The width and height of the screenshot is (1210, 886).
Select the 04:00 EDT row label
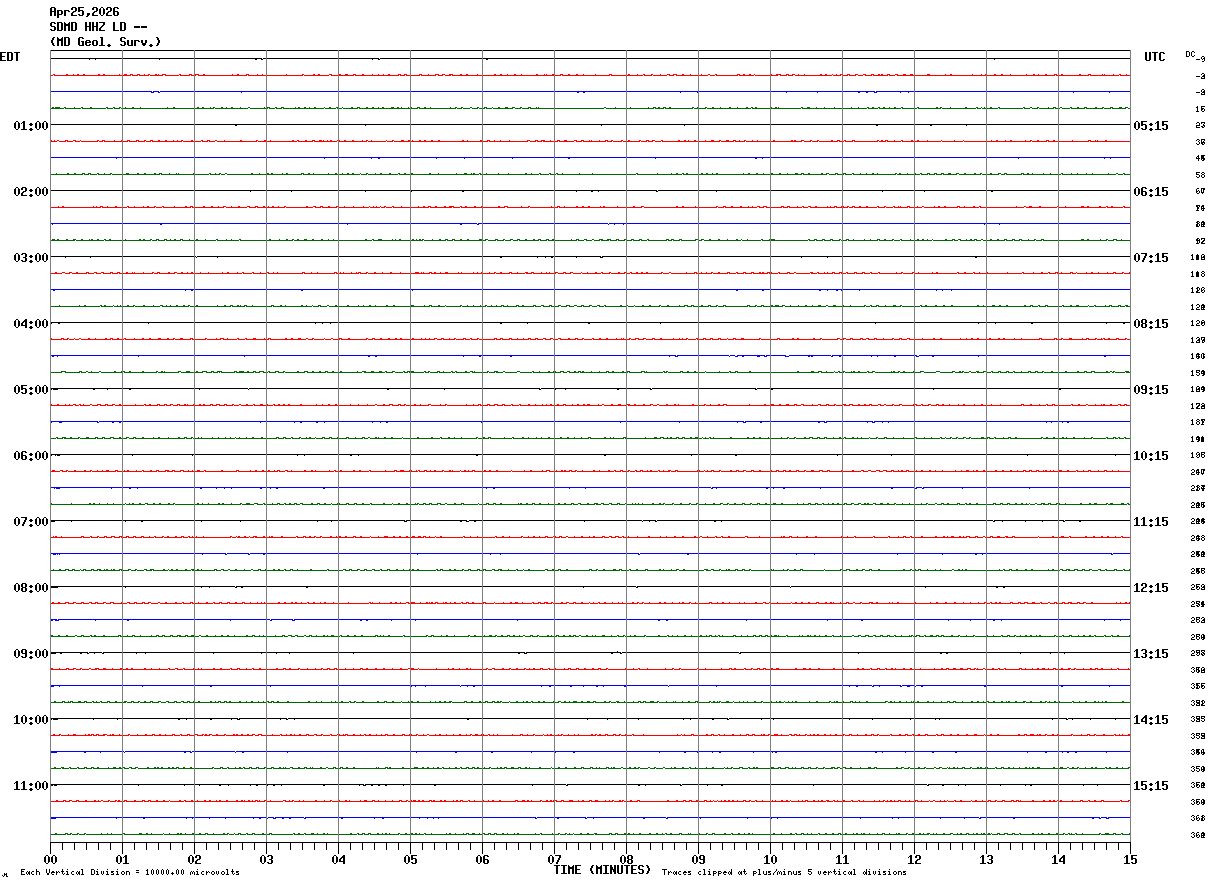pos(31,323)
